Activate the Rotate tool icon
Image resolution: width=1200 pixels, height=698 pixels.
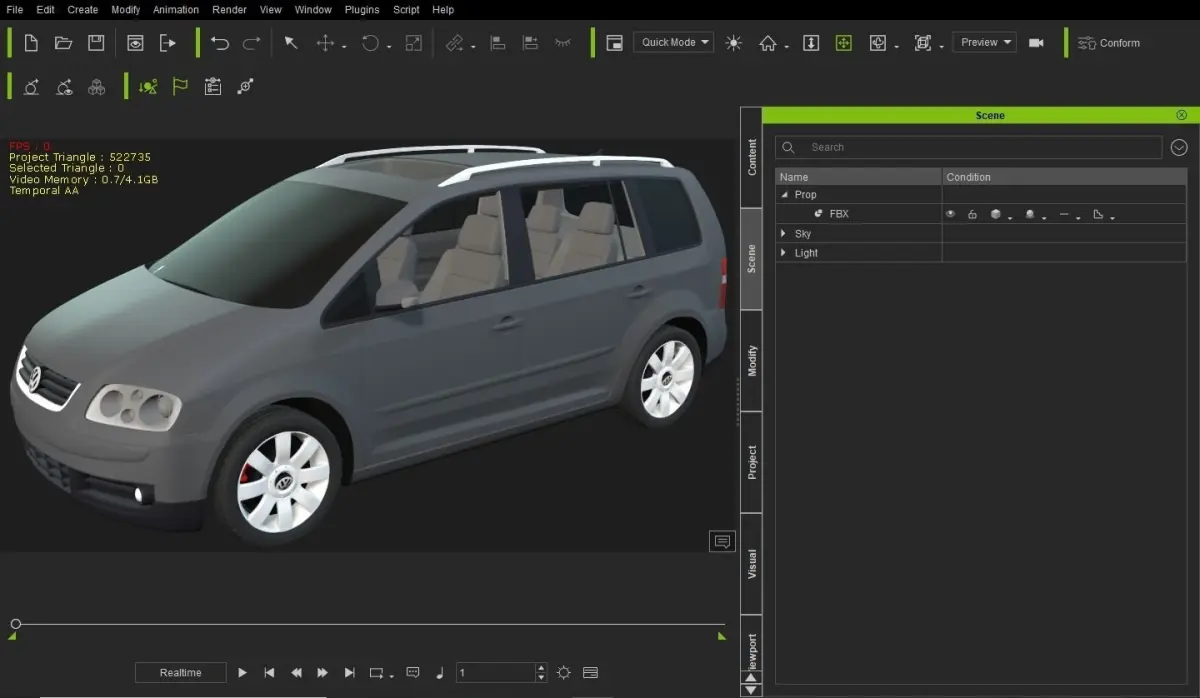[370, 43]
